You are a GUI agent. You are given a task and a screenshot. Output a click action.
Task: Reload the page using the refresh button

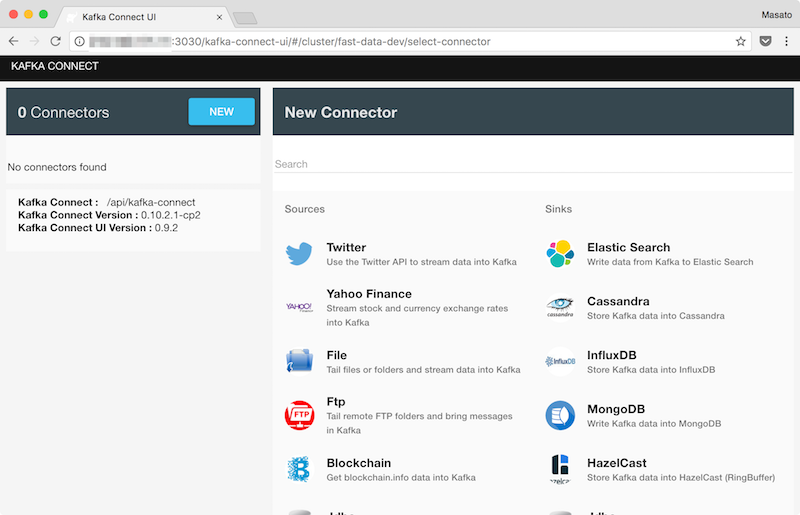pos(57,41)
